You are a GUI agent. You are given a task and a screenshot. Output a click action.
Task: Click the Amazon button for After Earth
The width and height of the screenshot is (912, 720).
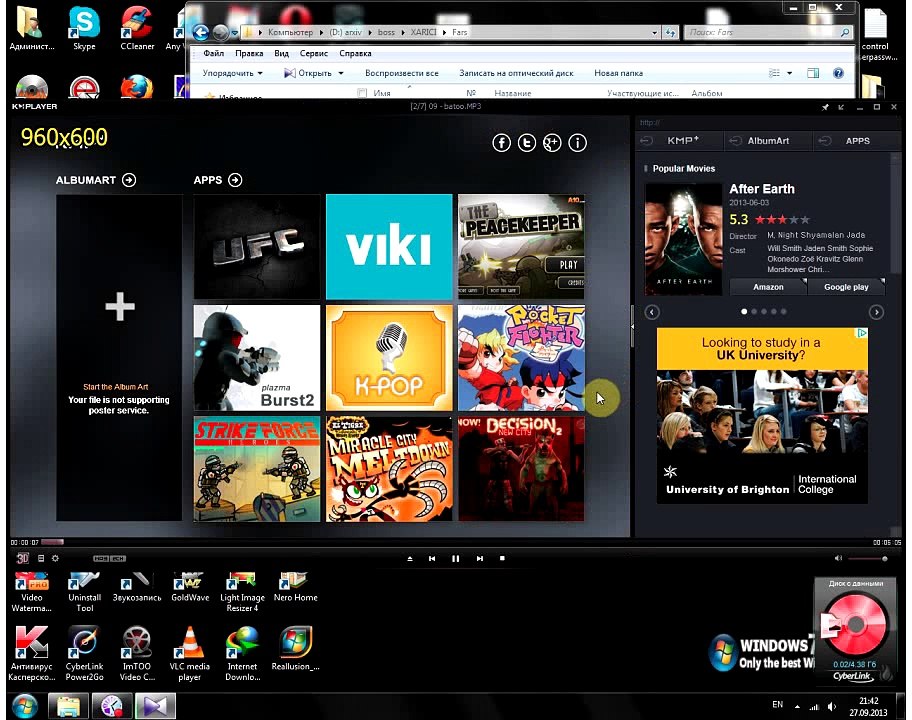[x=768, y=287]
